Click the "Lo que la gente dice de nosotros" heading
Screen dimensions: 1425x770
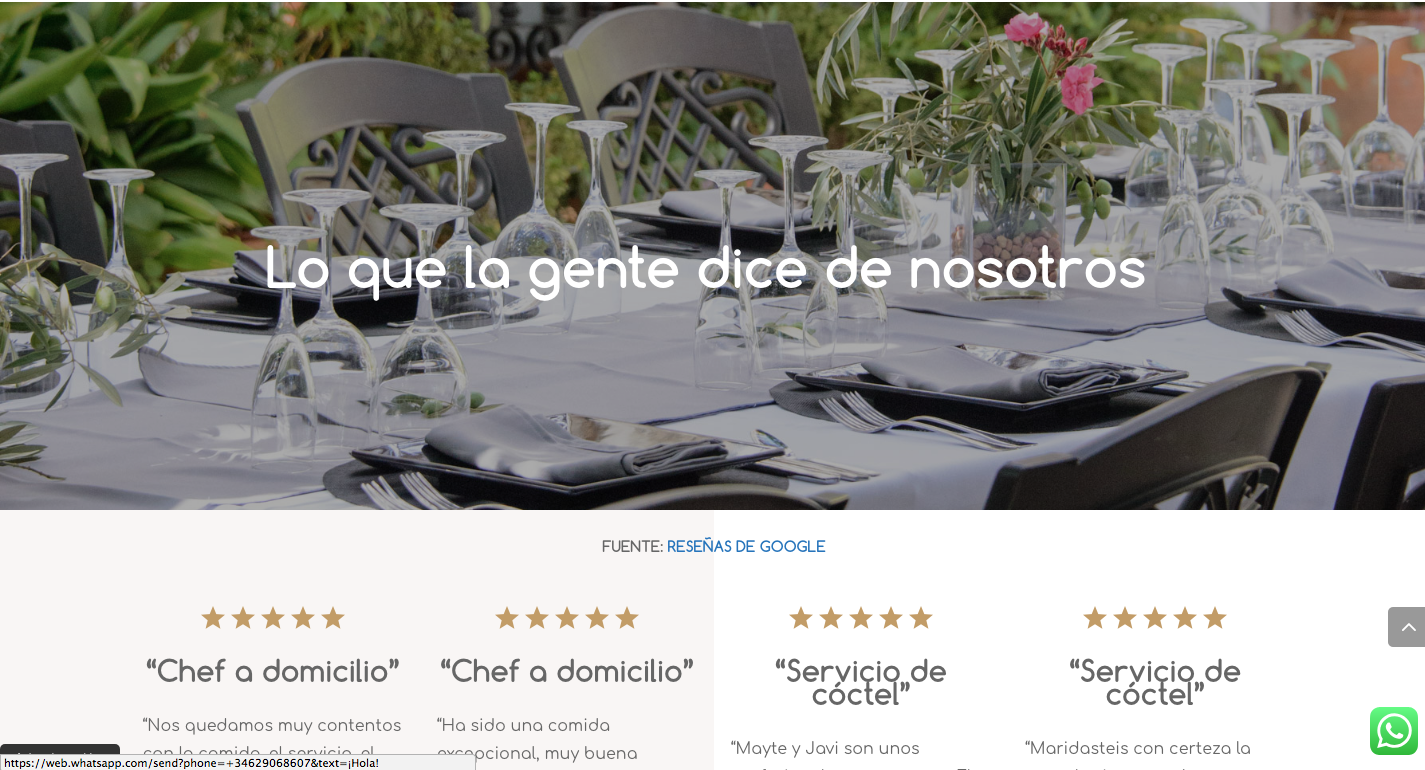(705, 269)
